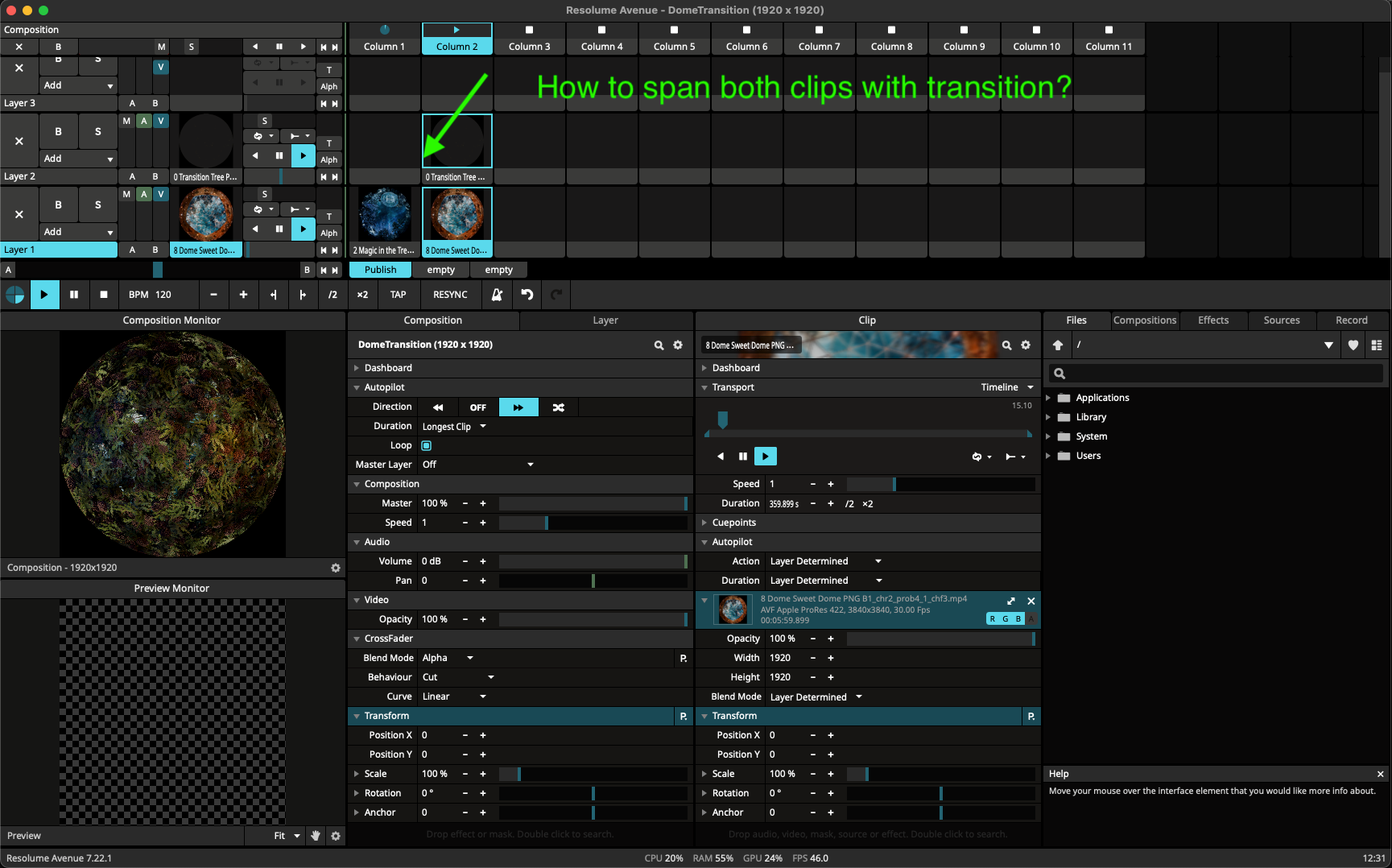Toggle the Autopilot Loop checkbox
Screen dimensions: 1392x868
point(427,445)
